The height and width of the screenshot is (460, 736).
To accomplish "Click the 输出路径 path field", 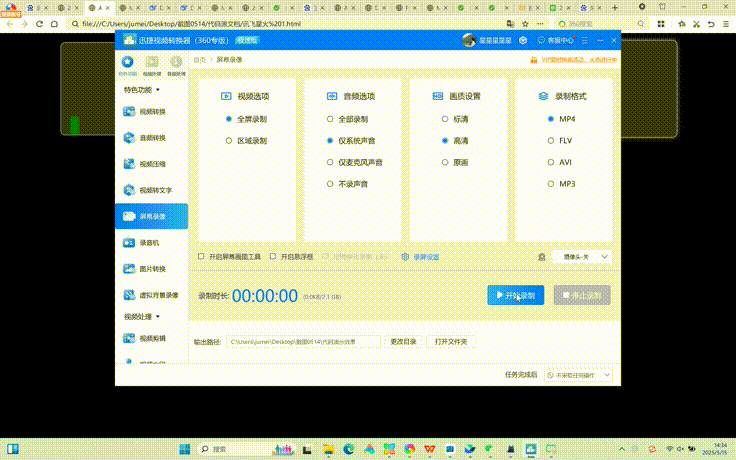I will [x=303, y=342].
